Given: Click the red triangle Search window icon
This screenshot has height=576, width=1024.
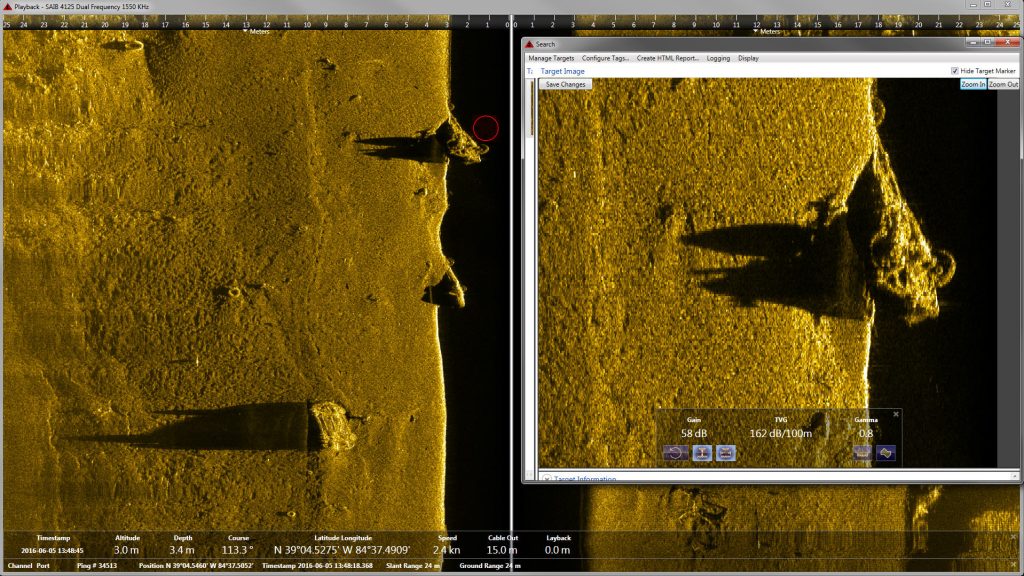Looking at the screenshot, I should (529, 44).
